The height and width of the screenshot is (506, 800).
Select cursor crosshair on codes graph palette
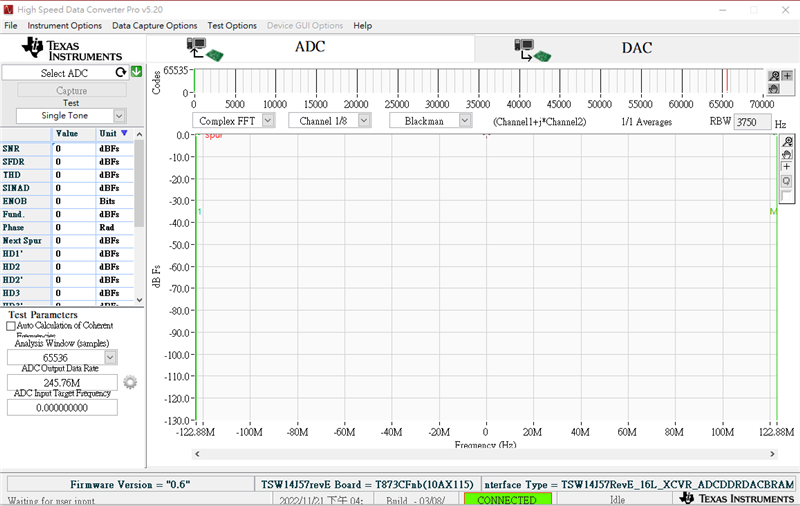point(787,76)
